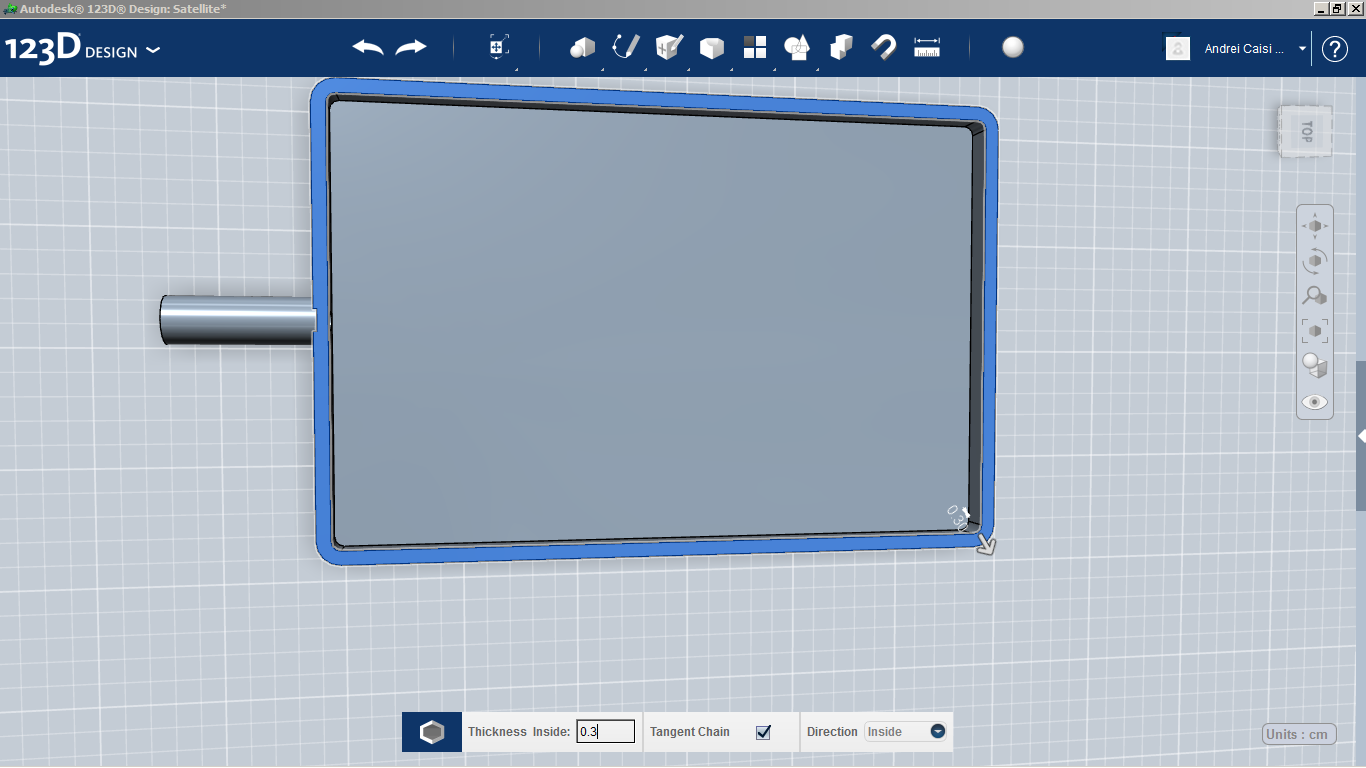This screenshot has width=1366, height=768.
Task: Toggle materials and outlines display
Action: 1315,366
